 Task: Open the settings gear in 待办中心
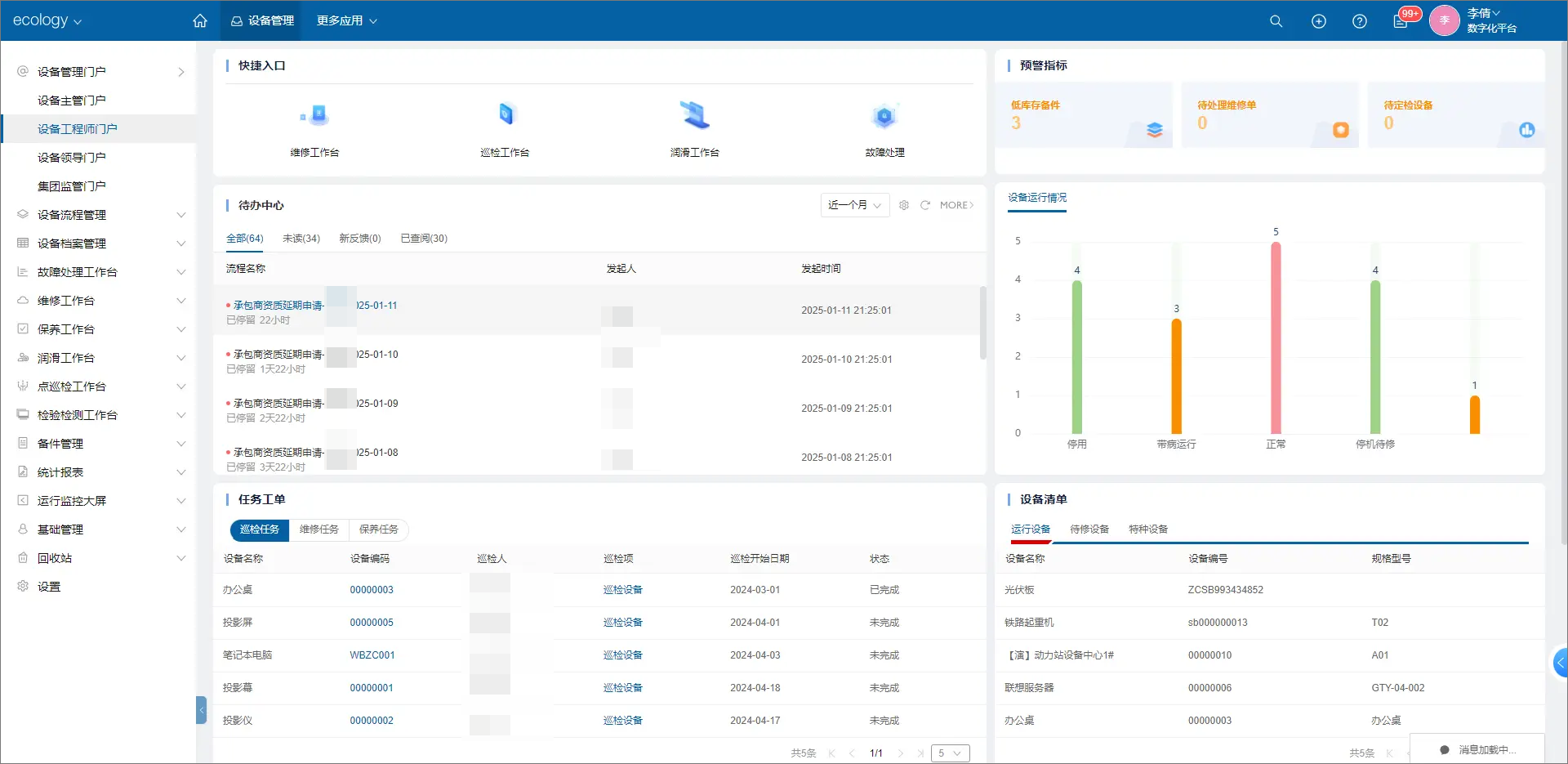pos(904,205)
